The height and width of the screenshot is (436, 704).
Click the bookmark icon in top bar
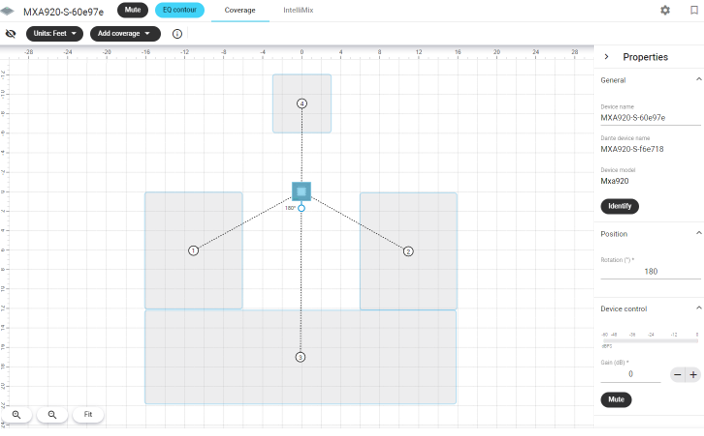tap(694, 10)
